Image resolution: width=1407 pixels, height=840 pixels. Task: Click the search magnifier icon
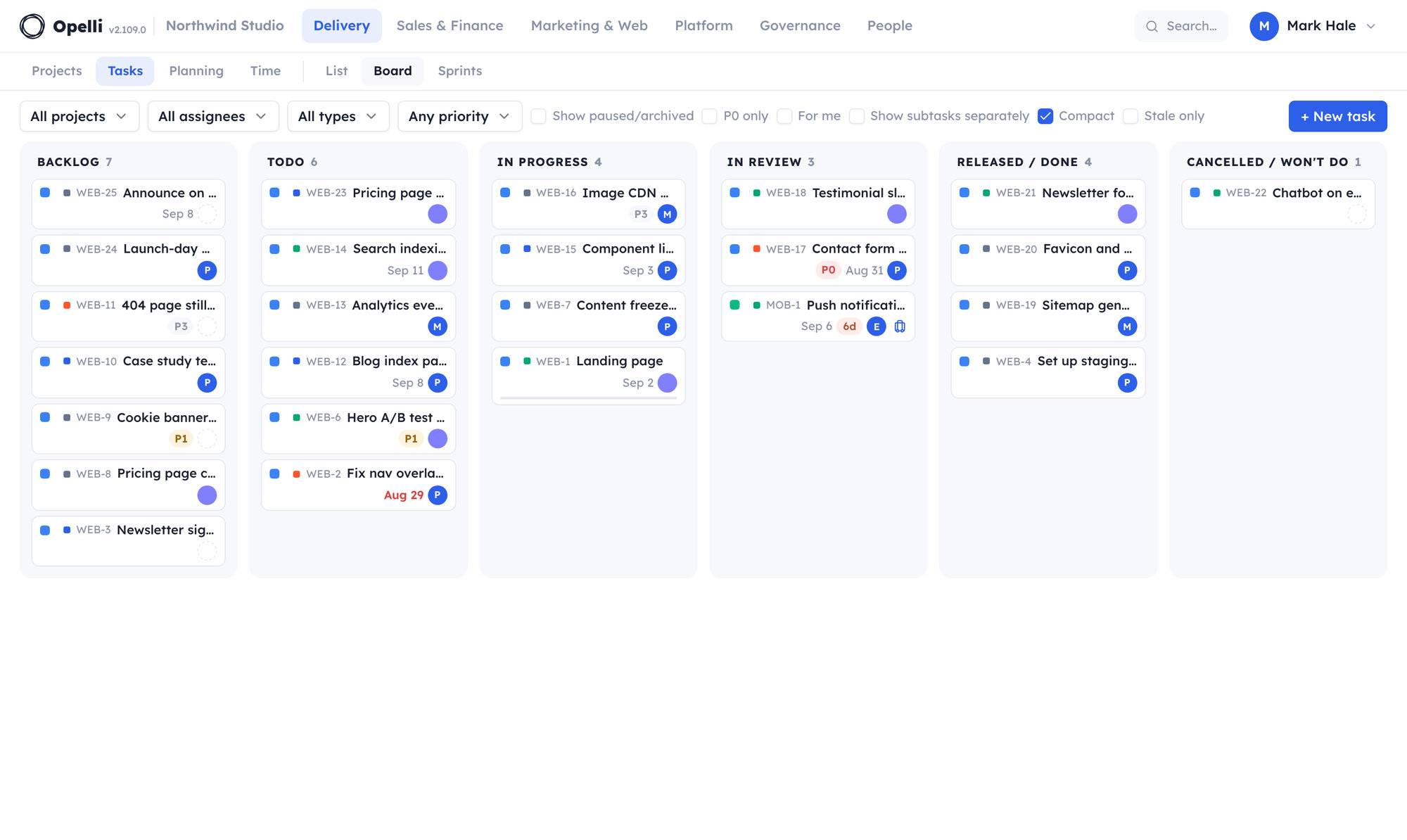click(x=1152, y=26)
